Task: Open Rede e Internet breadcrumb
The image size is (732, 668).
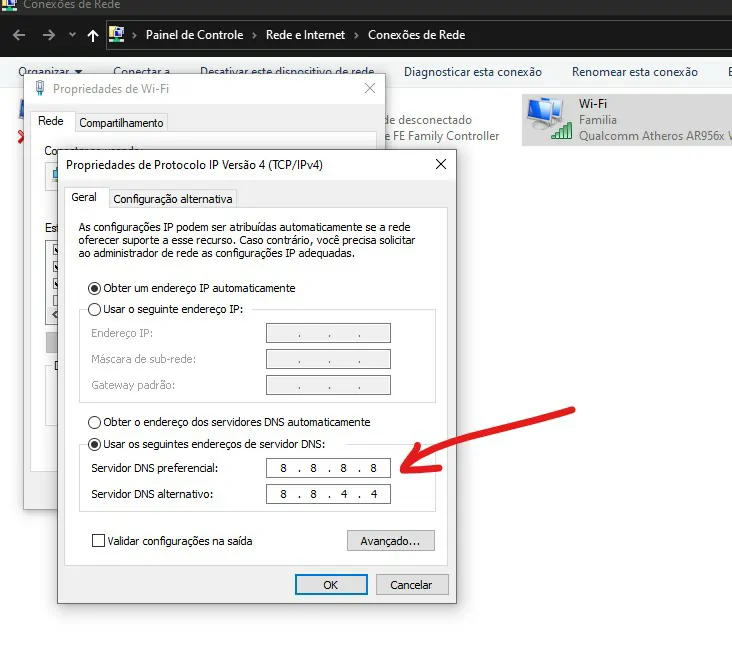Action: point(305,35)
